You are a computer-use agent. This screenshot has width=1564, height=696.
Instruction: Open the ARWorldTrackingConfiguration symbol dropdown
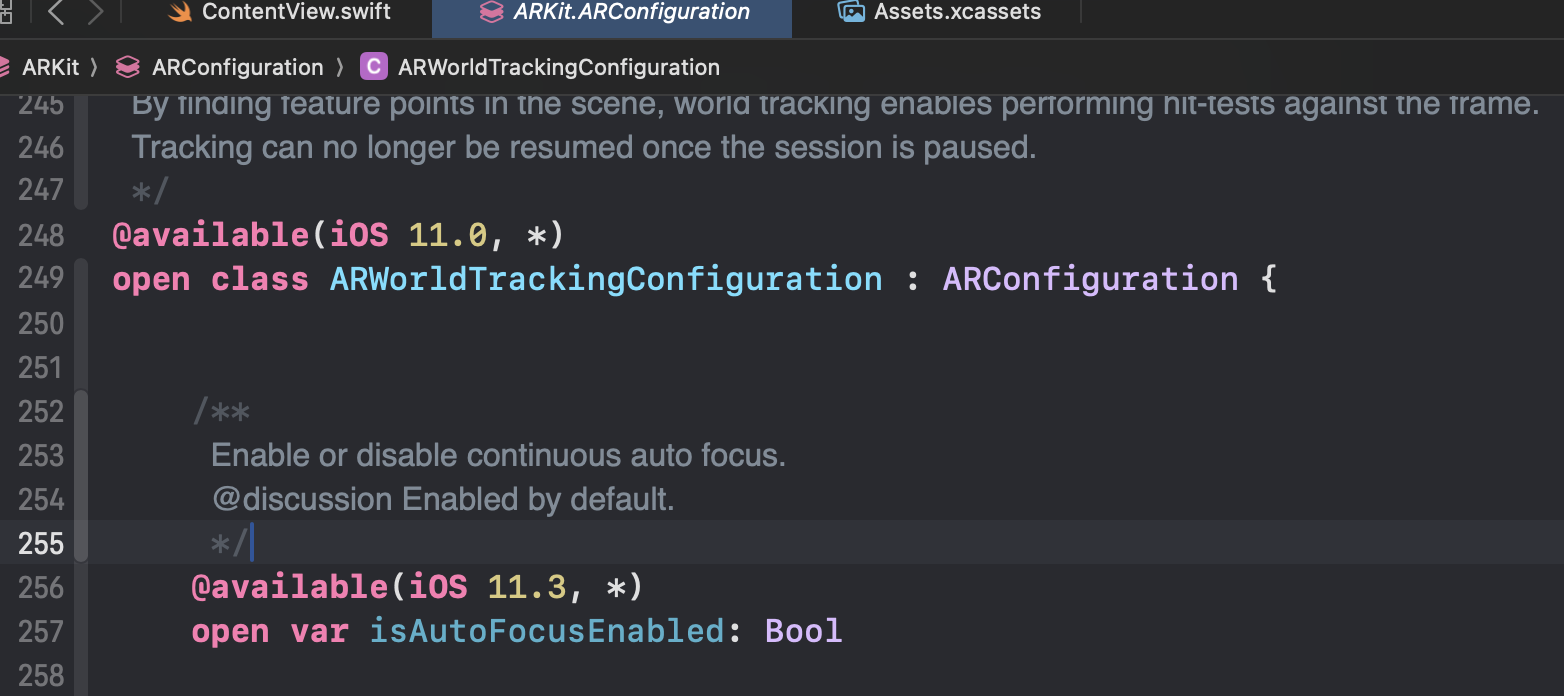[557, 66]
